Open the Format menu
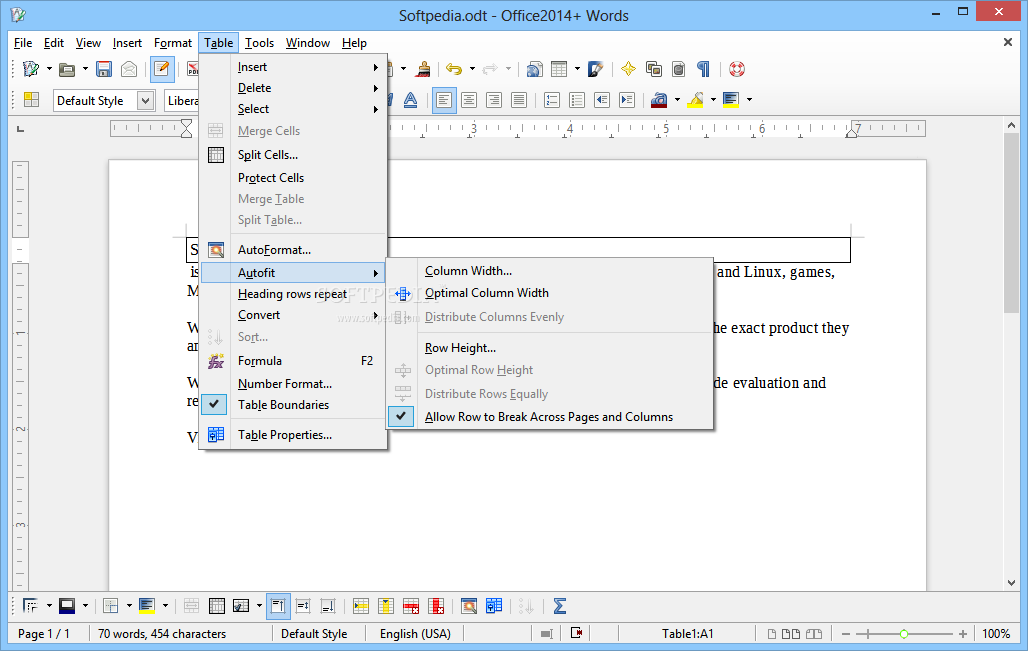The width and height of the screenshot is (1028, 651). 173,43
